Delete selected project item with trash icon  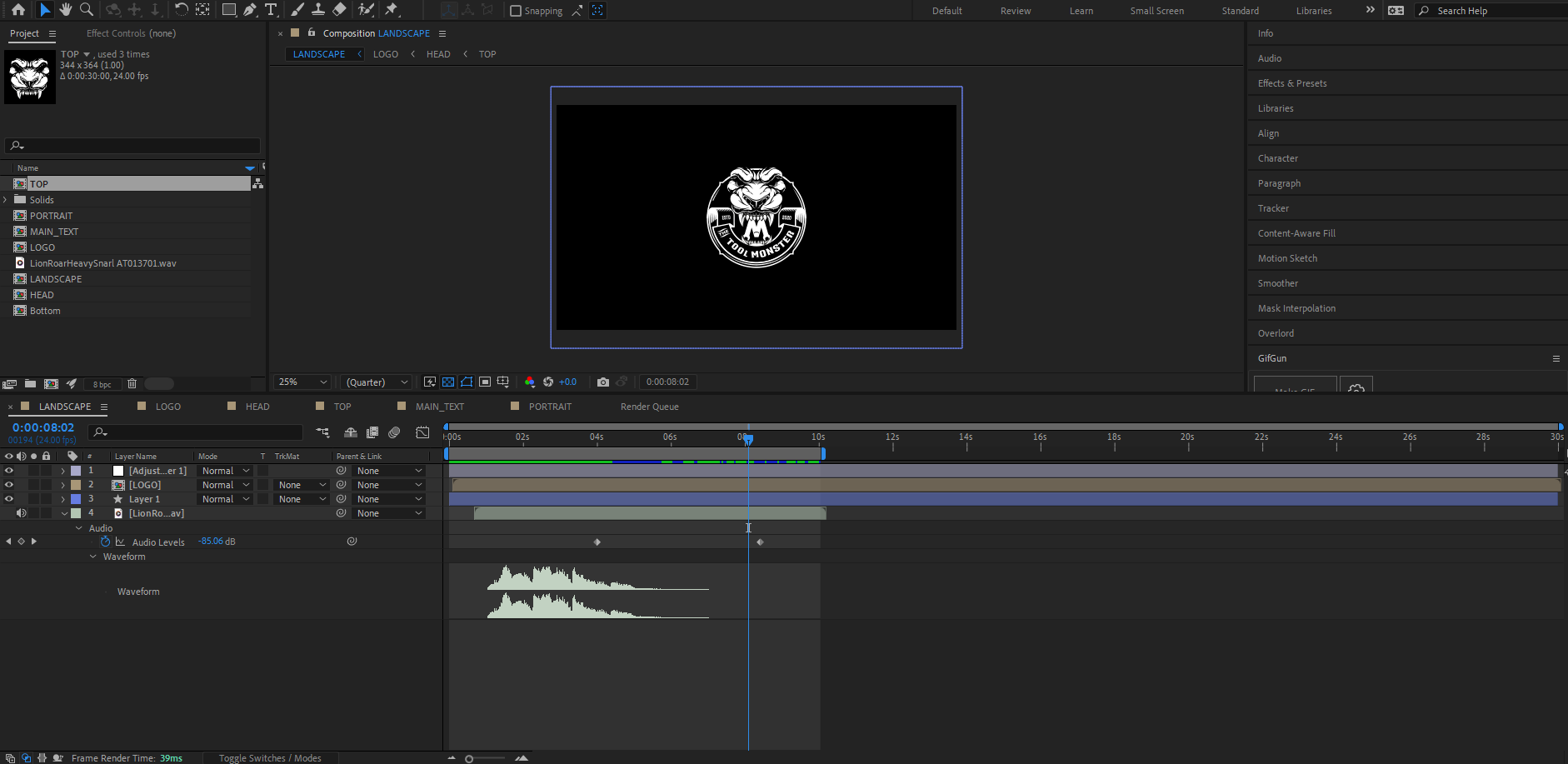pyautogui.click(x=132, y=384)
